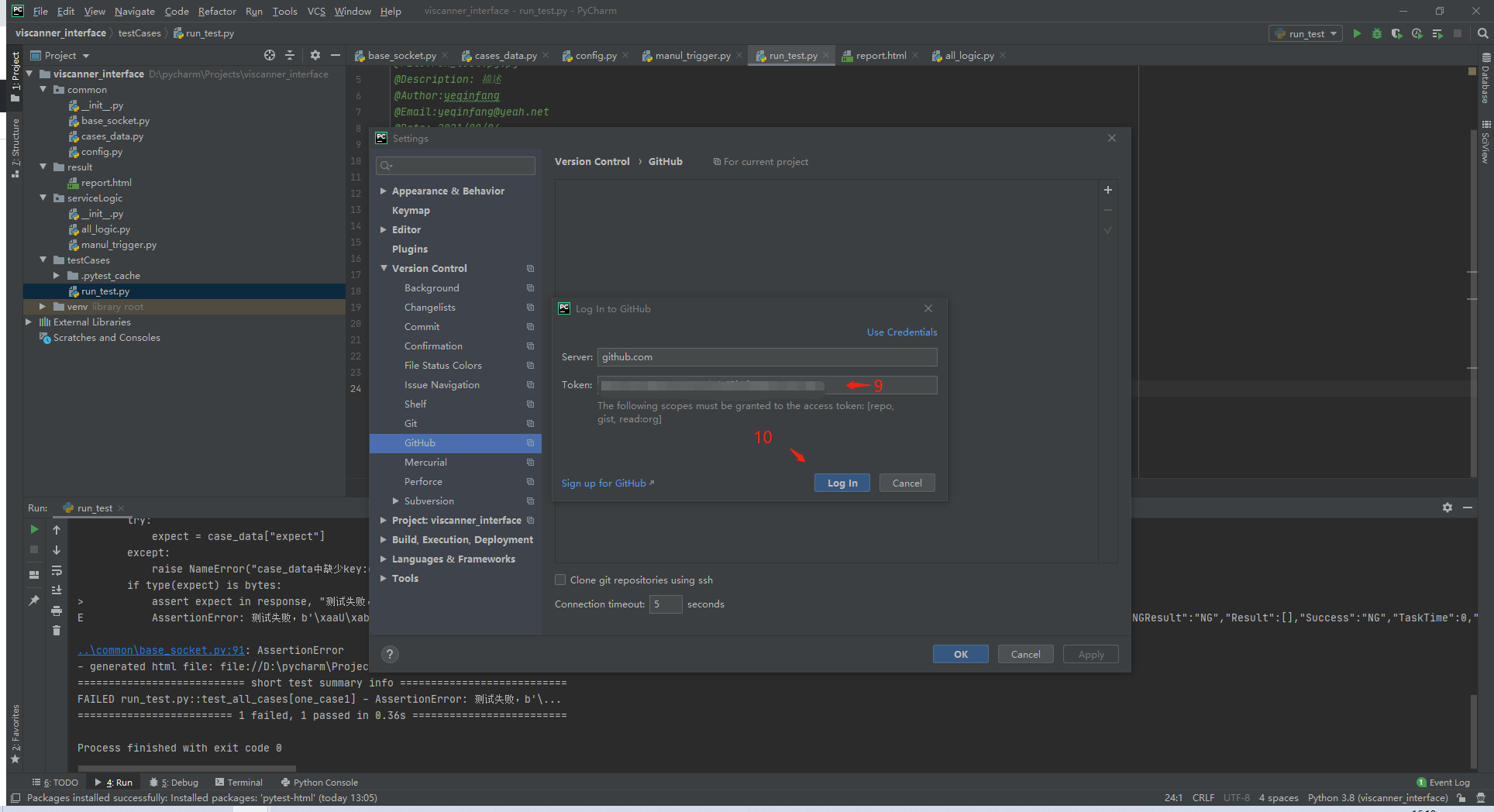Screen dimensions: 1494x812
Task: Click OK in the Settings dialog
Action: 961,654
